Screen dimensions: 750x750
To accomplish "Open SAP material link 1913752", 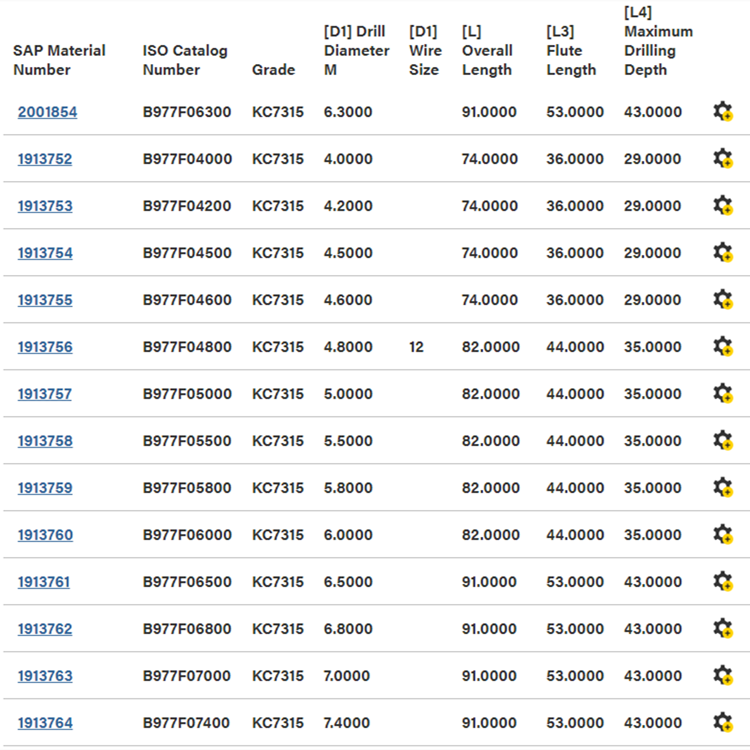I will pyautogui.click(x=45, y=159).
